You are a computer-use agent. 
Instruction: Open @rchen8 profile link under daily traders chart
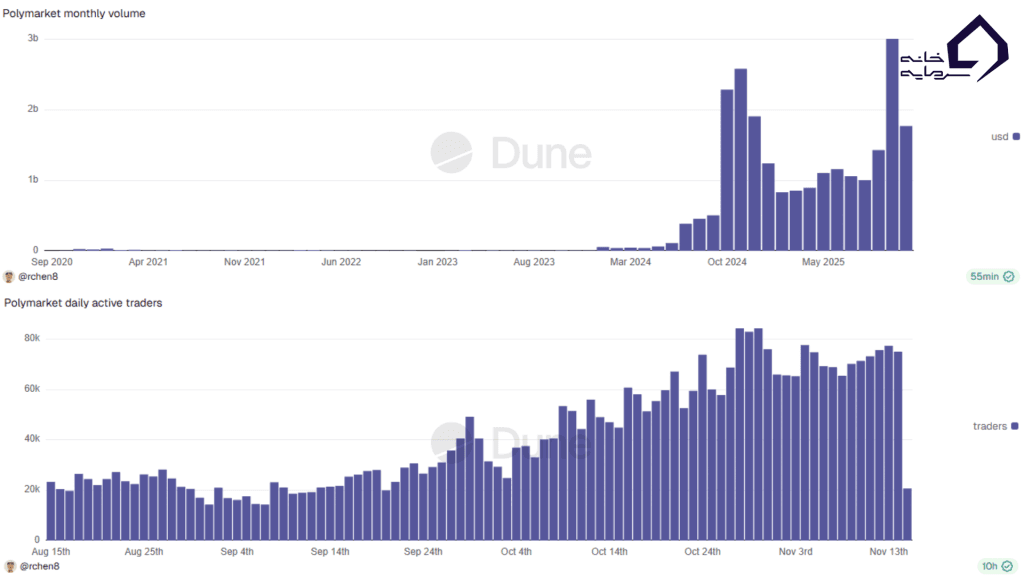click(x=39, y=566)
